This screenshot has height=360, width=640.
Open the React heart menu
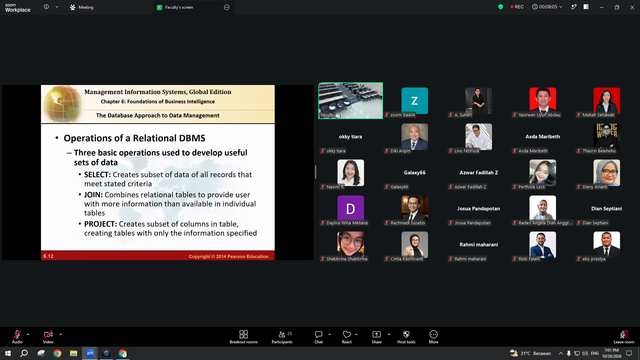(347, 337)
